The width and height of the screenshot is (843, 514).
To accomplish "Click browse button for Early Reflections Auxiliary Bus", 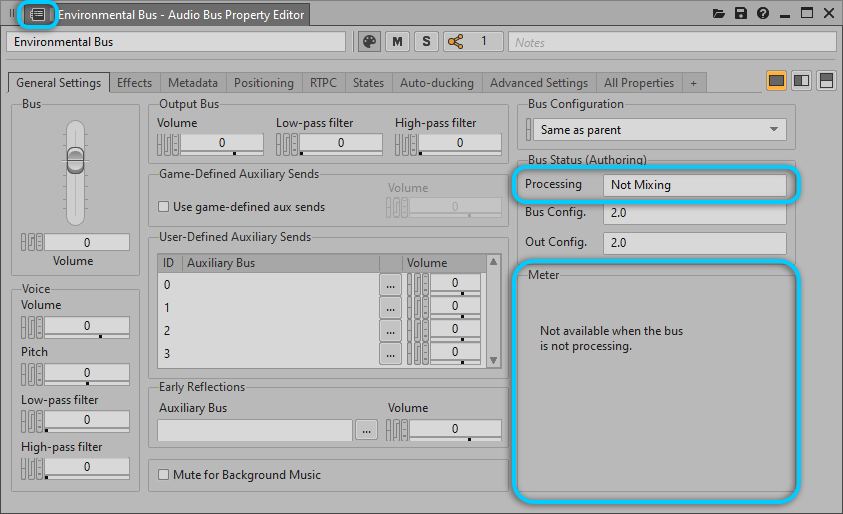I will click(367, 430).
